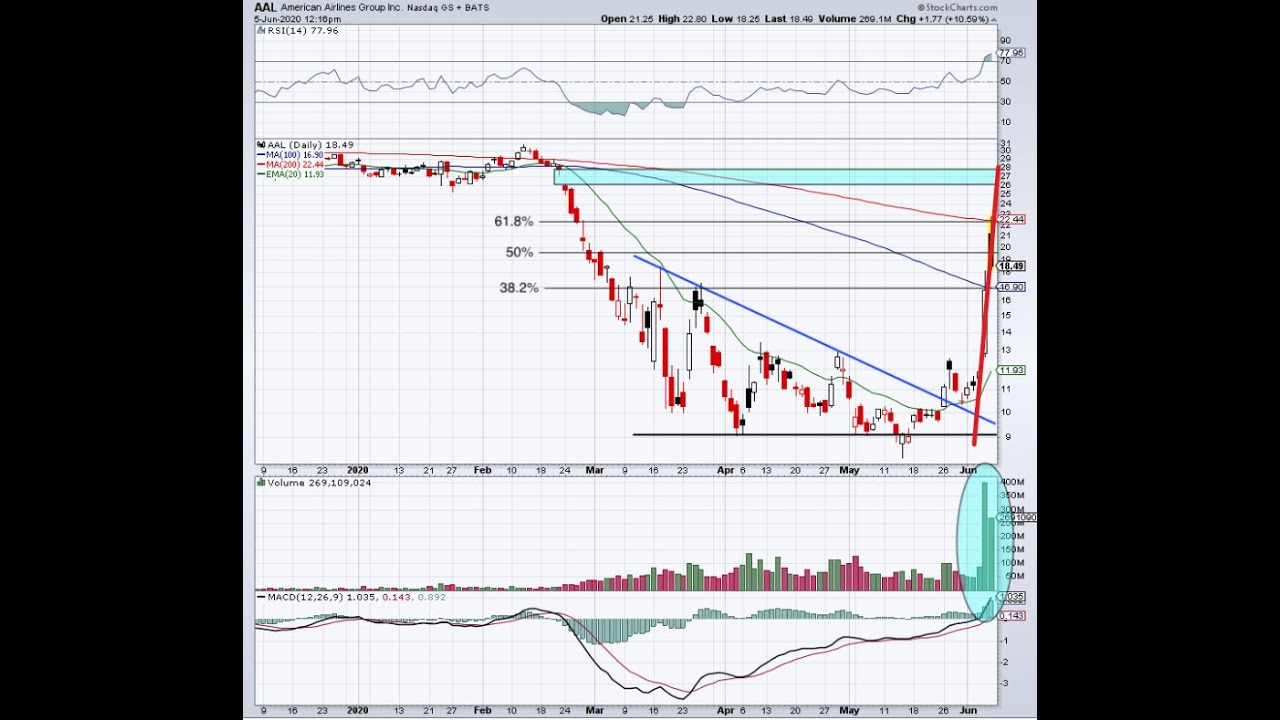Click the red 0.143 signal tag on MACD scale
Viewport: 1280px width, 720px height.
(x=1011, y=616)
